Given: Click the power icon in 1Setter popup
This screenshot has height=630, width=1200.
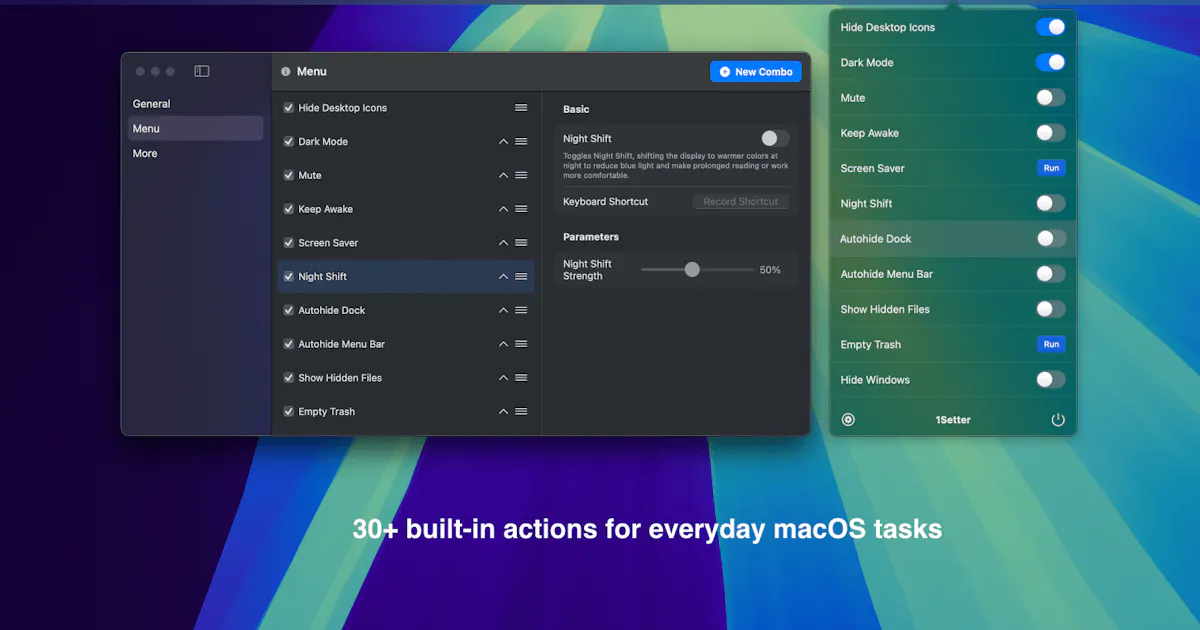Looking at the screenshot, I should tap(1058, 420).
